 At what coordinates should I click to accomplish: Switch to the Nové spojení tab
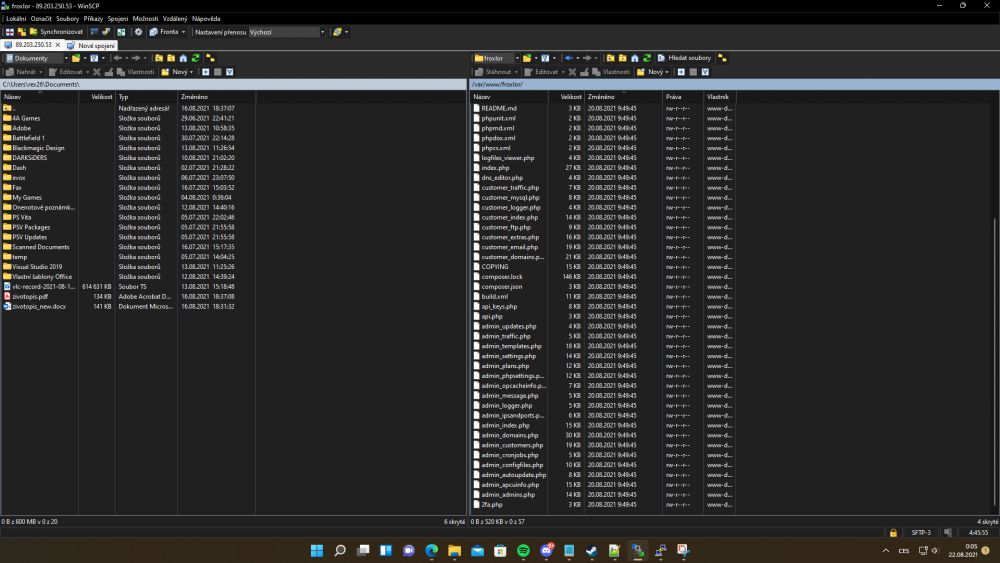click(x=97, y=45)
